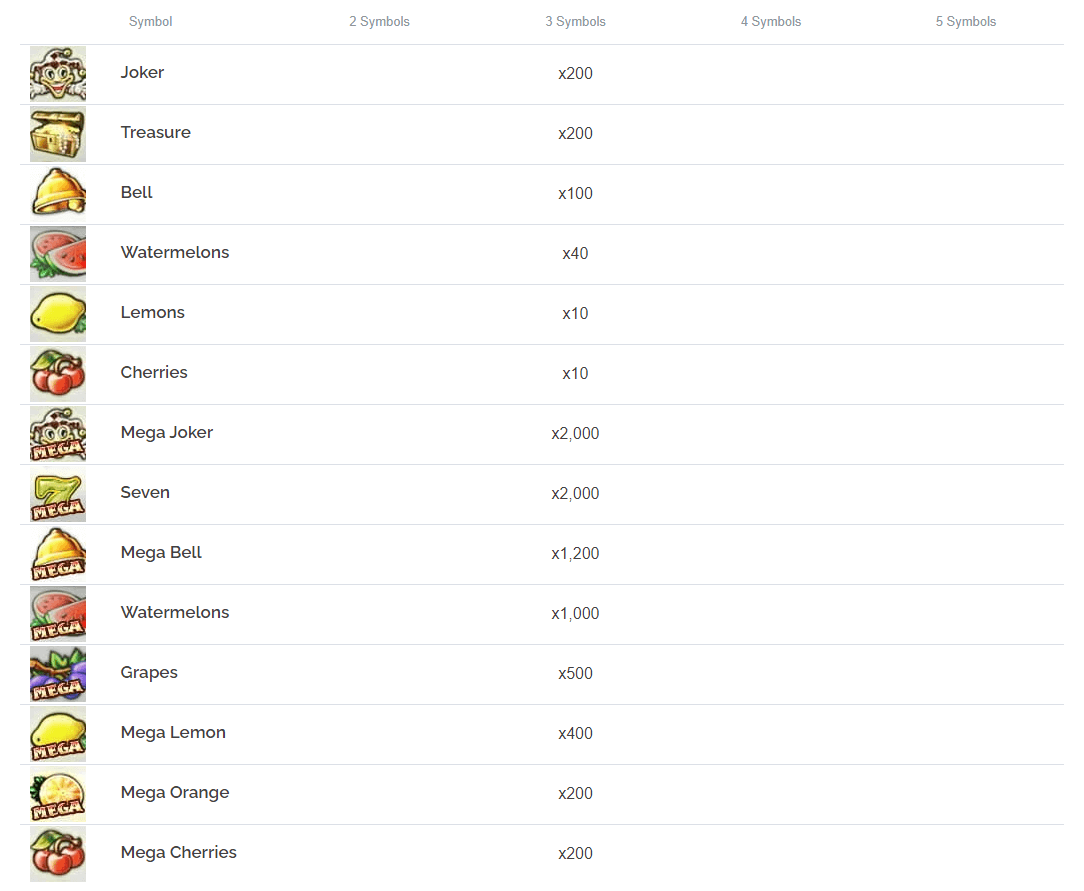Click the Mega Lemon icon
The height and width of the screenshot is (891, 1084).
[x=58, y=734]
